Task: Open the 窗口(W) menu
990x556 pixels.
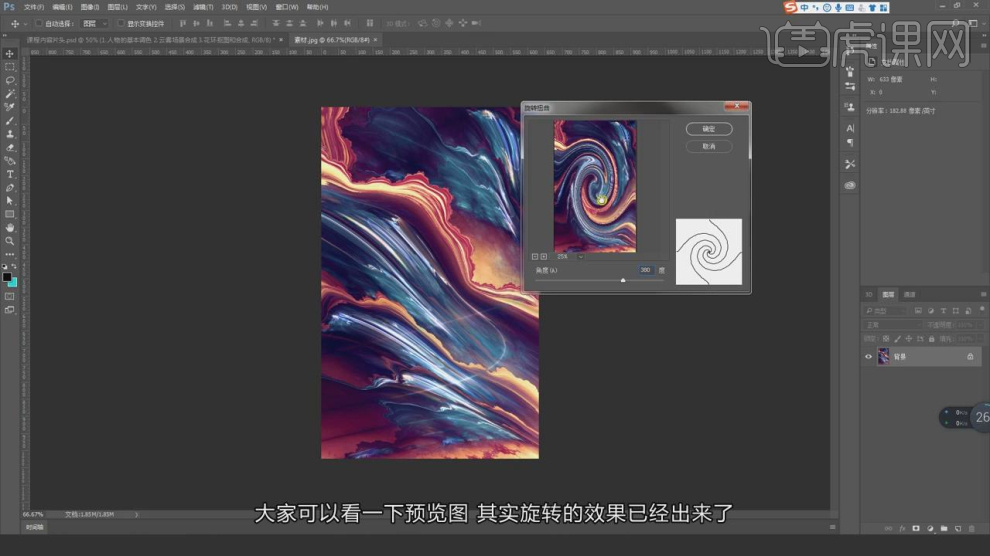Action: 287,7
